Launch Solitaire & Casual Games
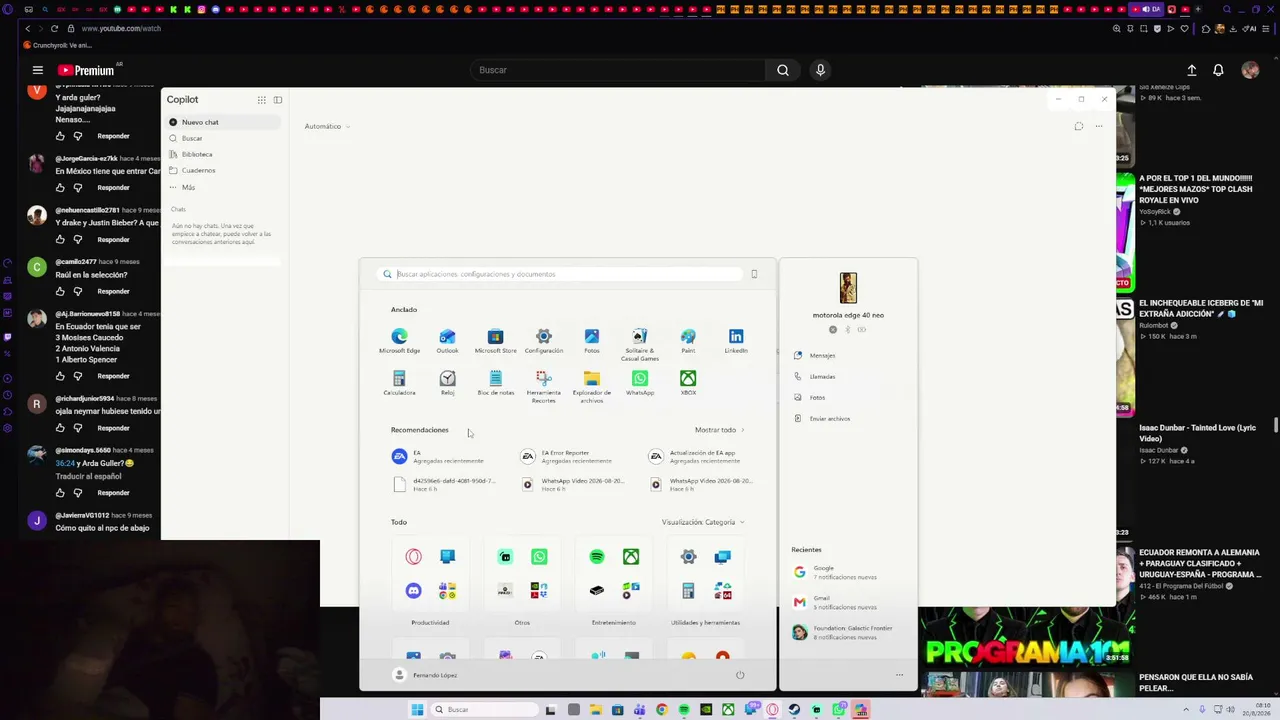Screen dimensions: 1280x720 point(640,344)
